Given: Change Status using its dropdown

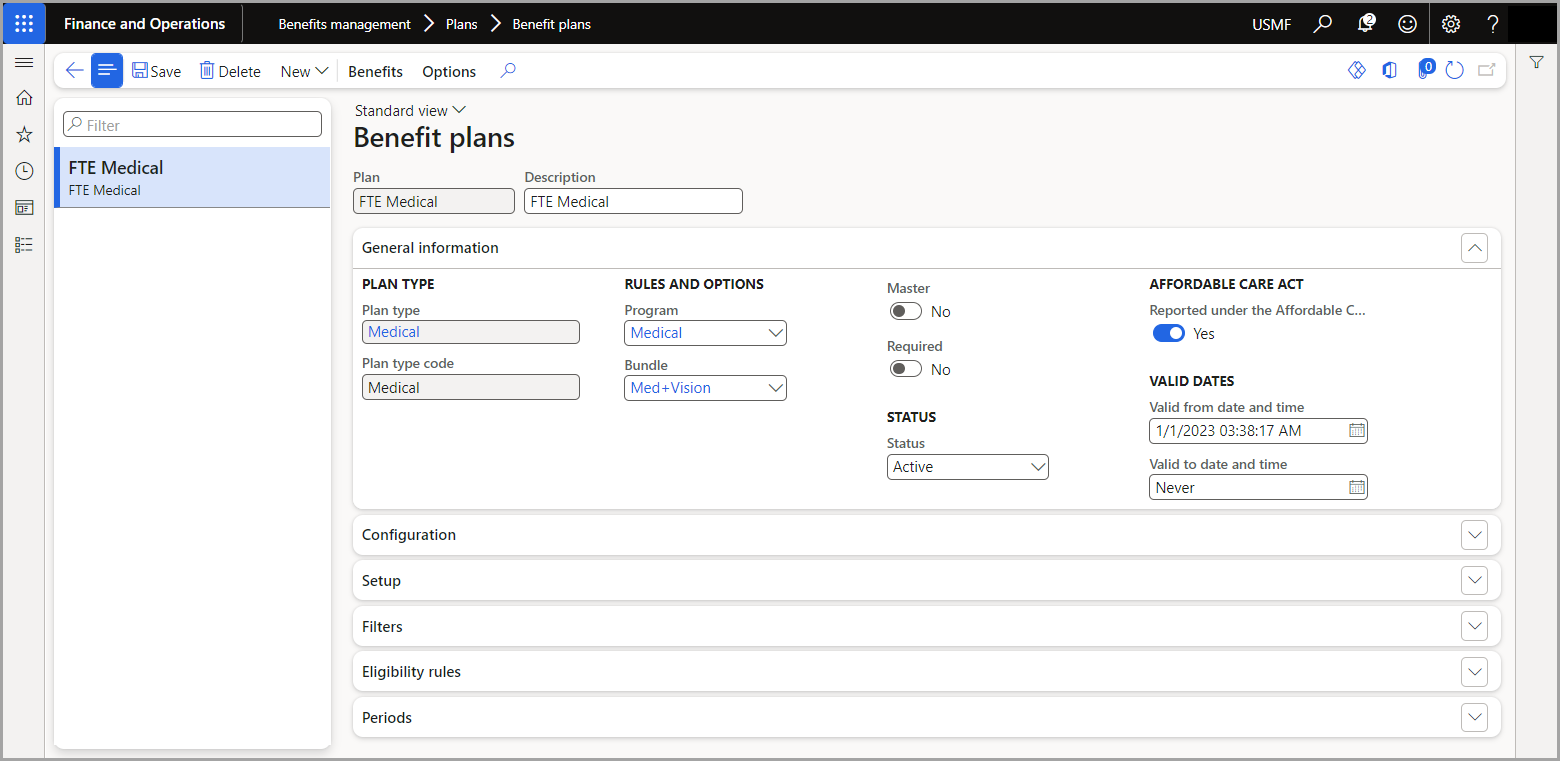Looking at the screenshot, I should tap(1036, 466).
